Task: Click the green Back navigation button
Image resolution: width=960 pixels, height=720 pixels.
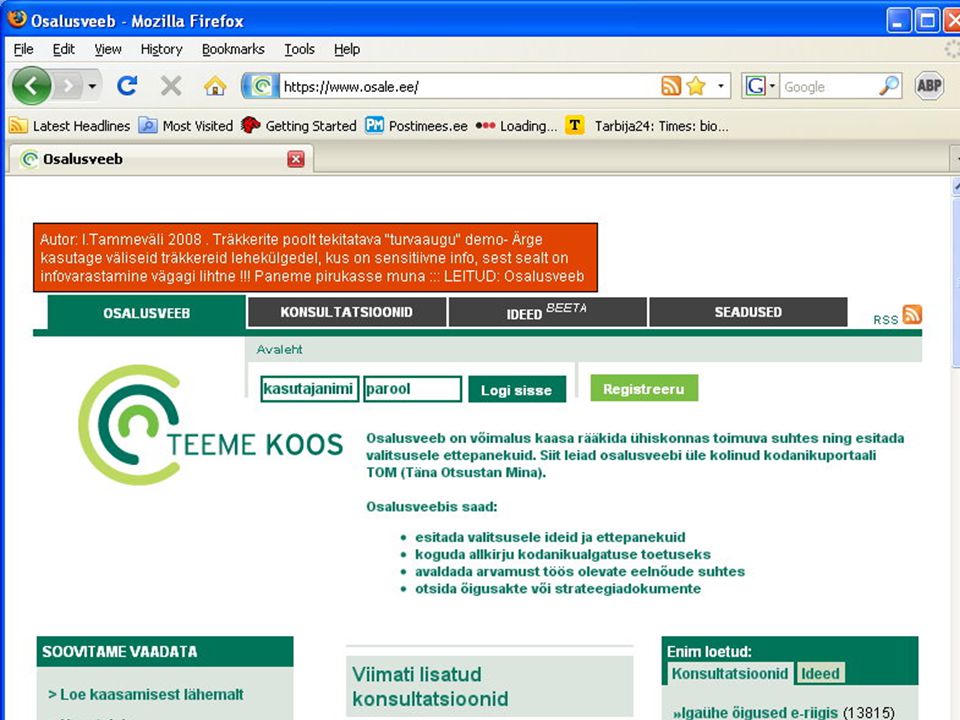Action: [31, 86]
